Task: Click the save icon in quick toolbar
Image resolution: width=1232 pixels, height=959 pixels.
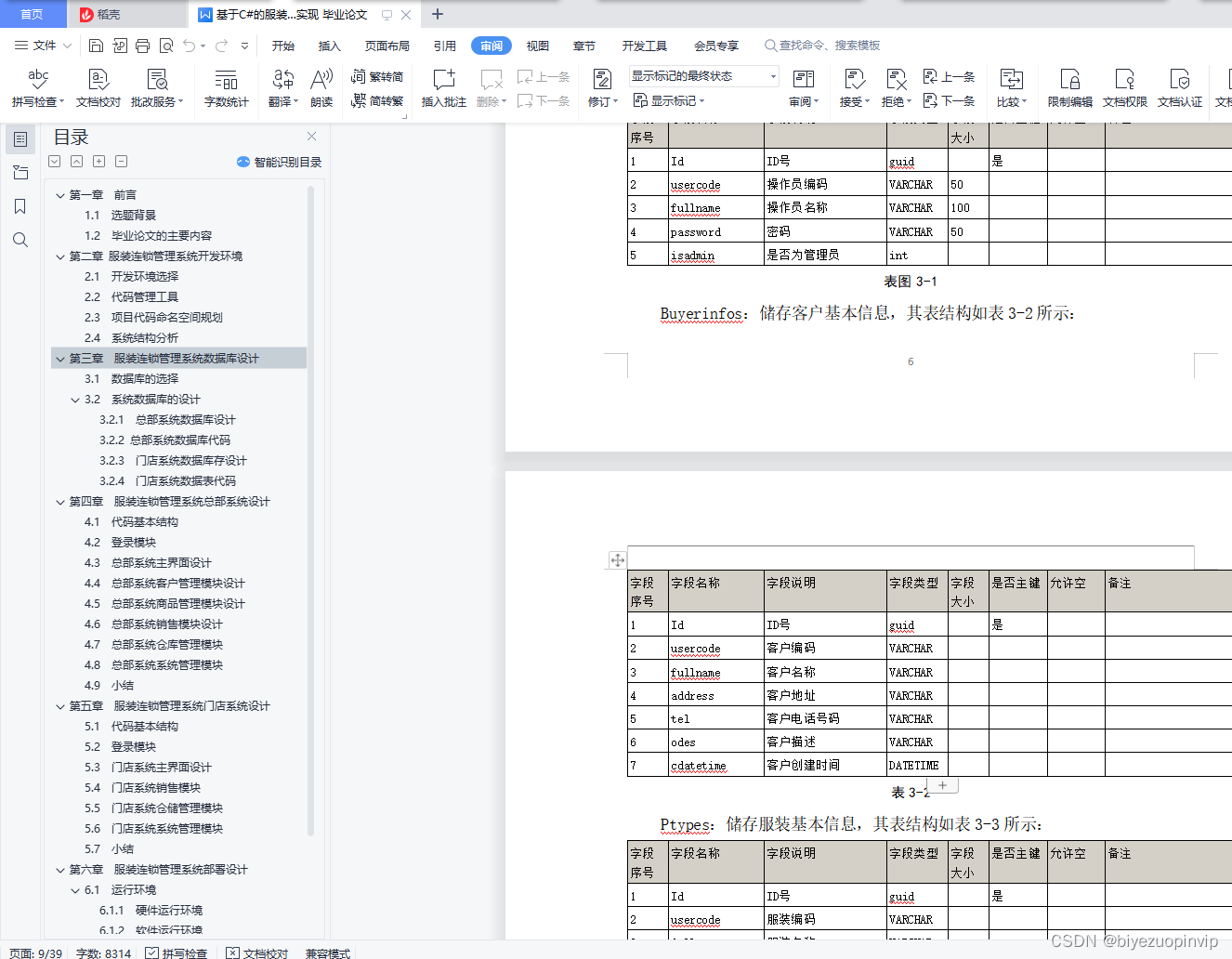Action: pos(96,46)
